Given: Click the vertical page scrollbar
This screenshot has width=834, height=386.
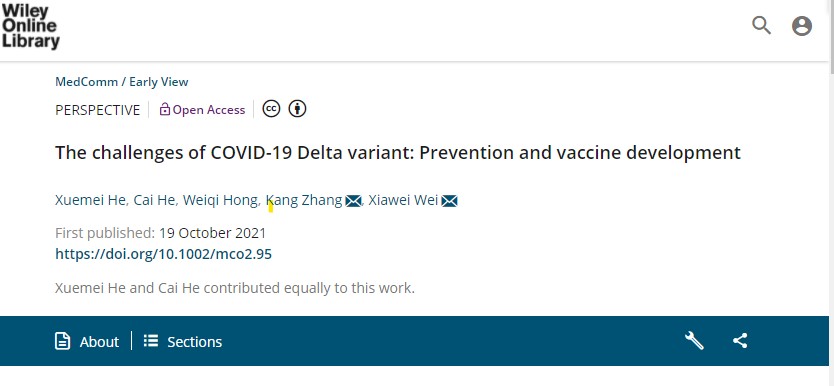Looking at the screenshot, I should 831,193.
